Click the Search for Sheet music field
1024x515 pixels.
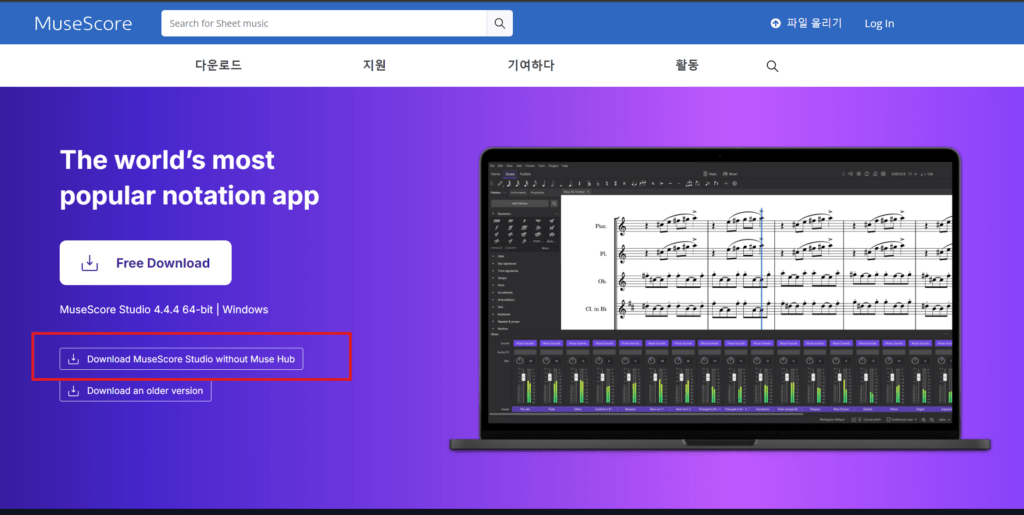tap(324, 23)
